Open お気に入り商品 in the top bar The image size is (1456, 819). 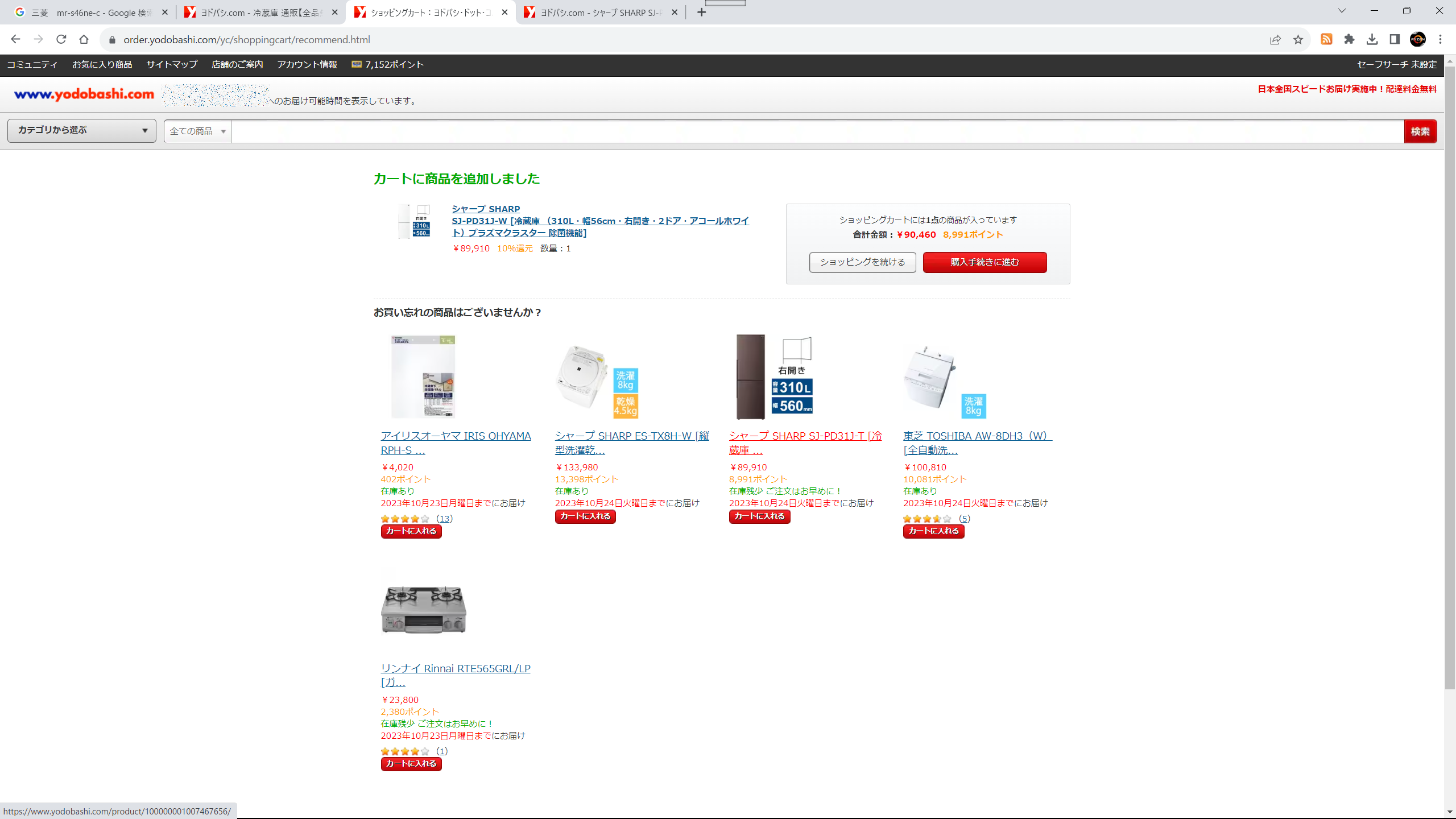click(x=102, y=64)
